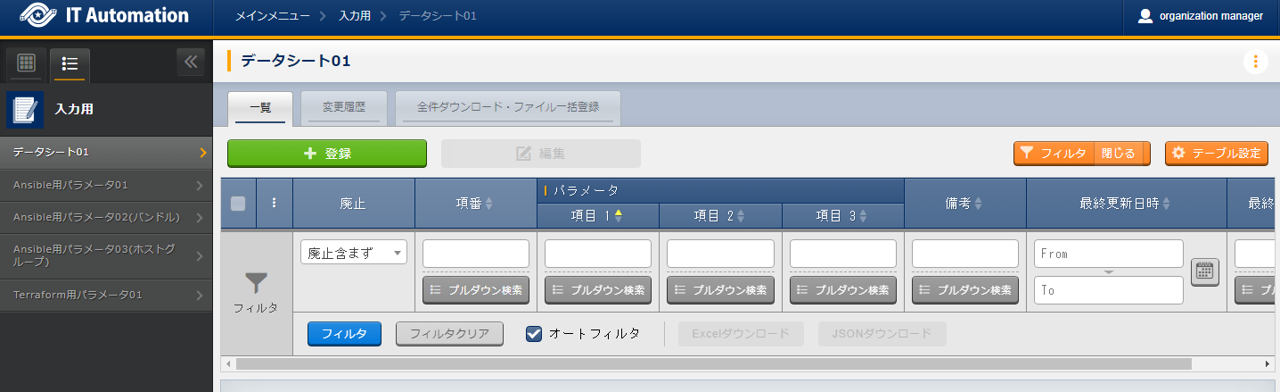Click the 編集 button
Image resolution: width=1280 pixels, height=392 pixels.
541,153
